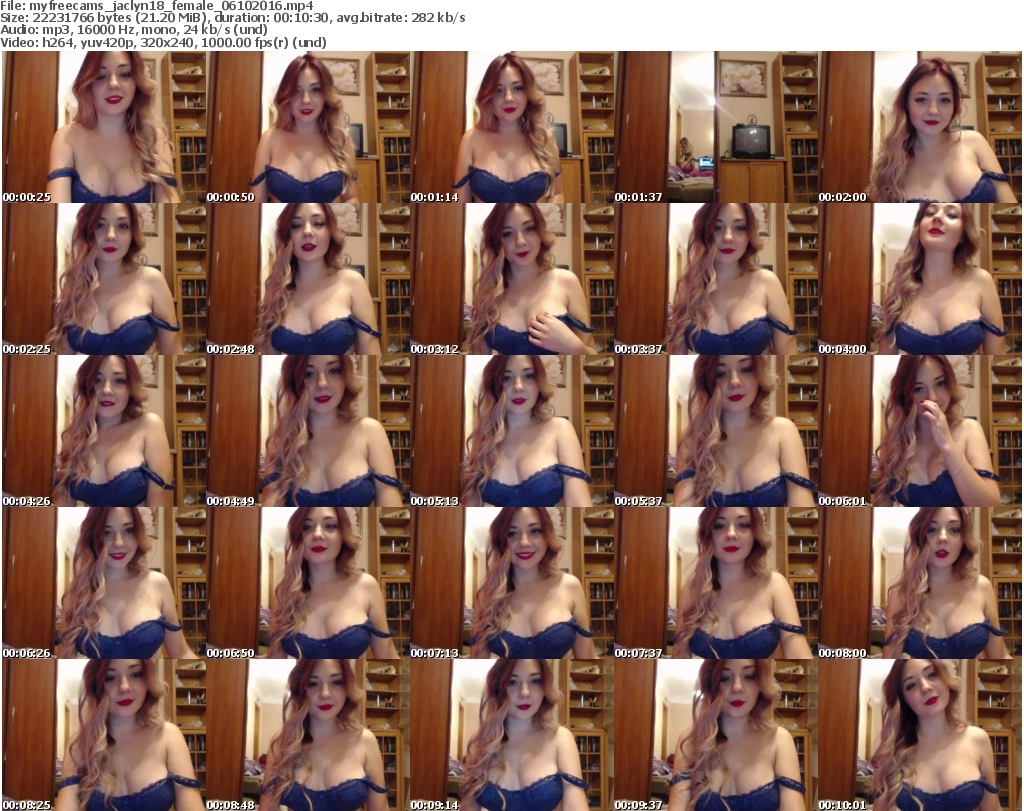The image size is (1024, 811).
Task: Click the thumbnail at timestamp 00:00:25
Action: click(103, 127)
